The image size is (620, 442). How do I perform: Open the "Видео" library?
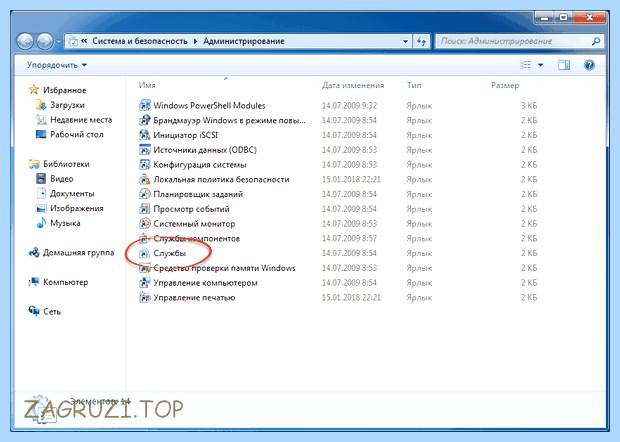click(x=62, y=179)
